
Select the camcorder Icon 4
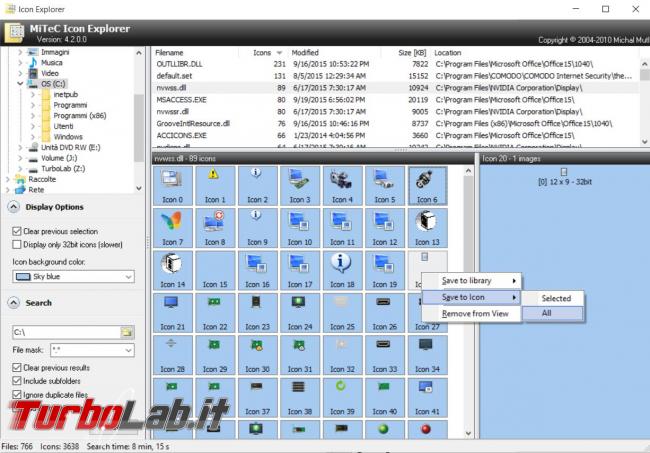click(342, 185)
